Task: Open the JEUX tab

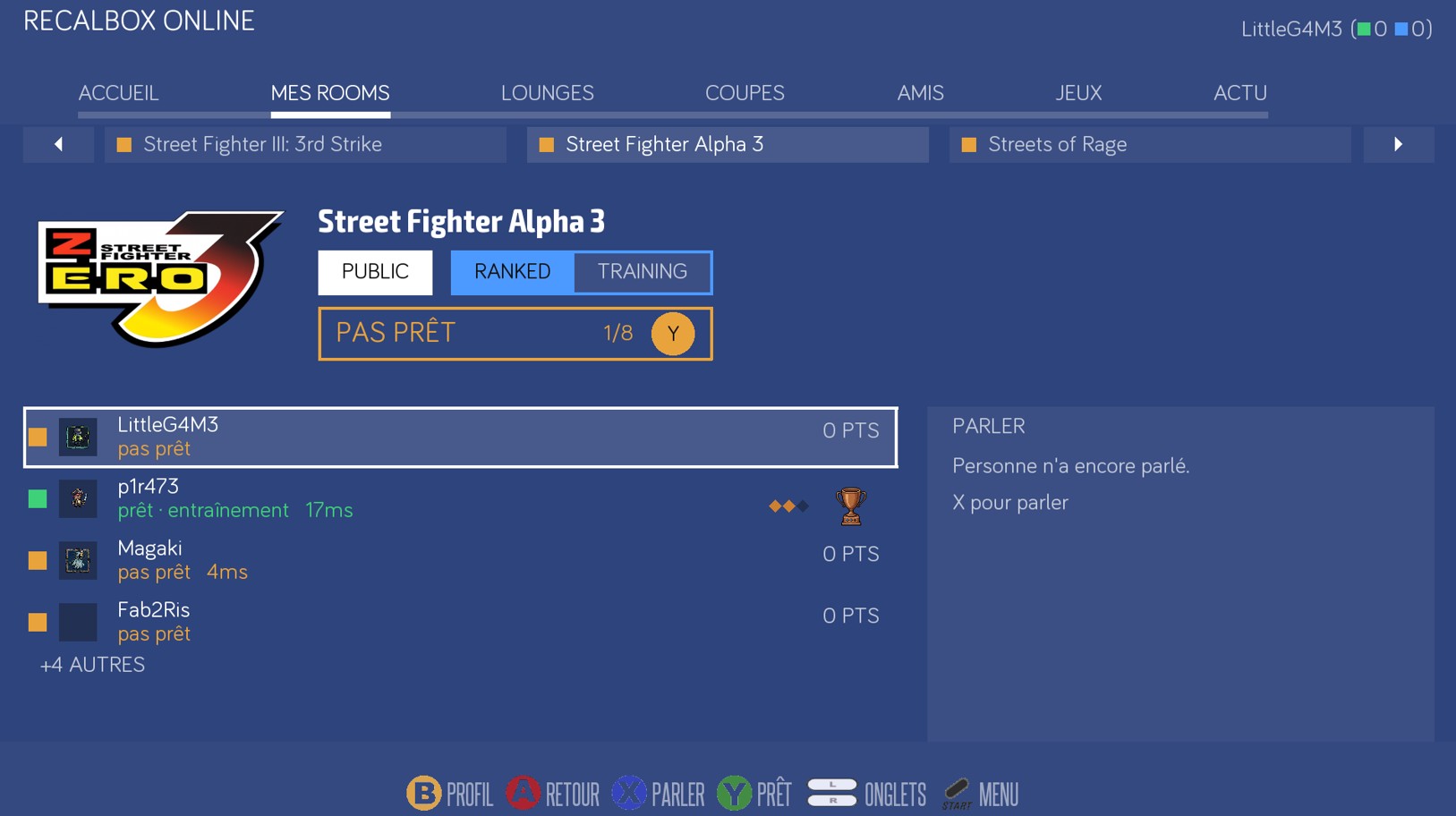Action: tap(1078, 93)
